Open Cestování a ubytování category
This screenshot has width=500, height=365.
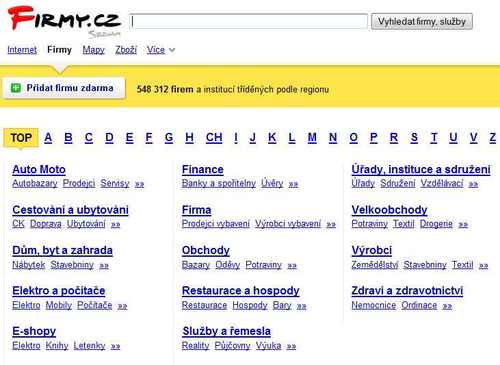click(x=70, y=210)
